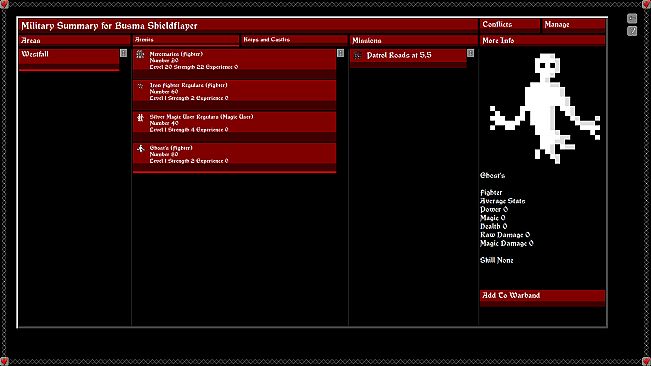Click the Silver Magic User Regulars icon
651x366 pixels.
coord(140,117)
